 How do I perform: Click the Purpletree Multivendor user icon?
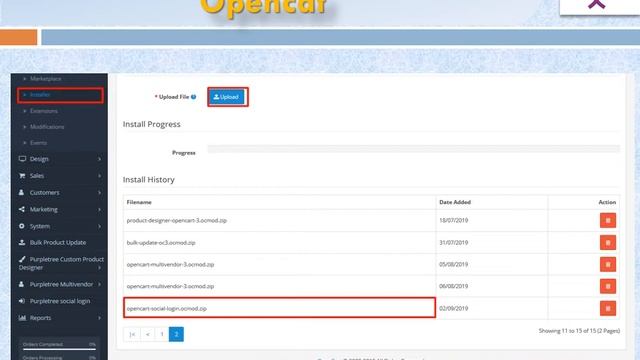pos(22,284)
